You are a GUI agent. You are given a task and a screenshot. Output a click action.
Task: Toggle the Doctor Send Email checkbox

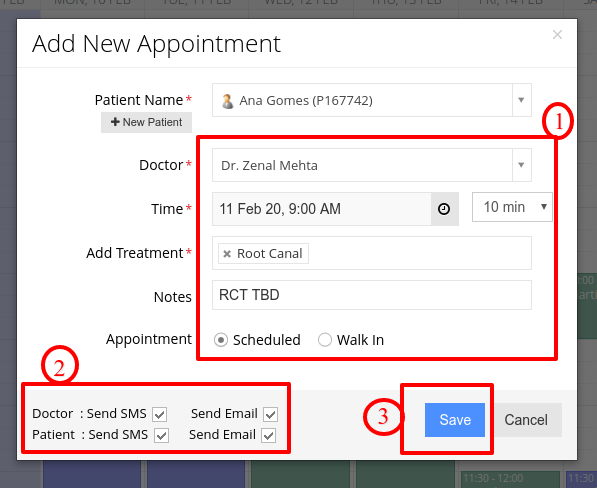271,414
